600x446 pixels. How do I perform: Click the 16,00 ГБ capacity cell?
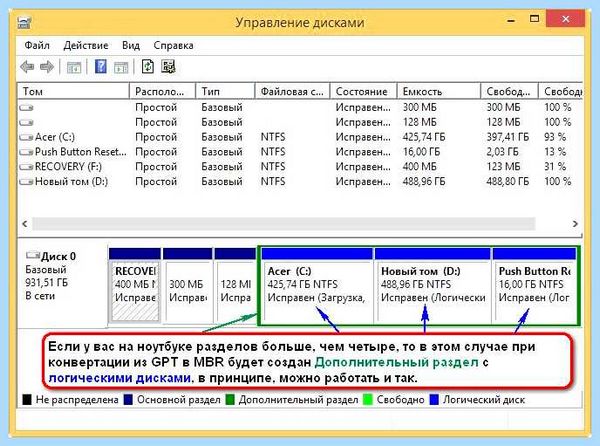coord(421,152)
